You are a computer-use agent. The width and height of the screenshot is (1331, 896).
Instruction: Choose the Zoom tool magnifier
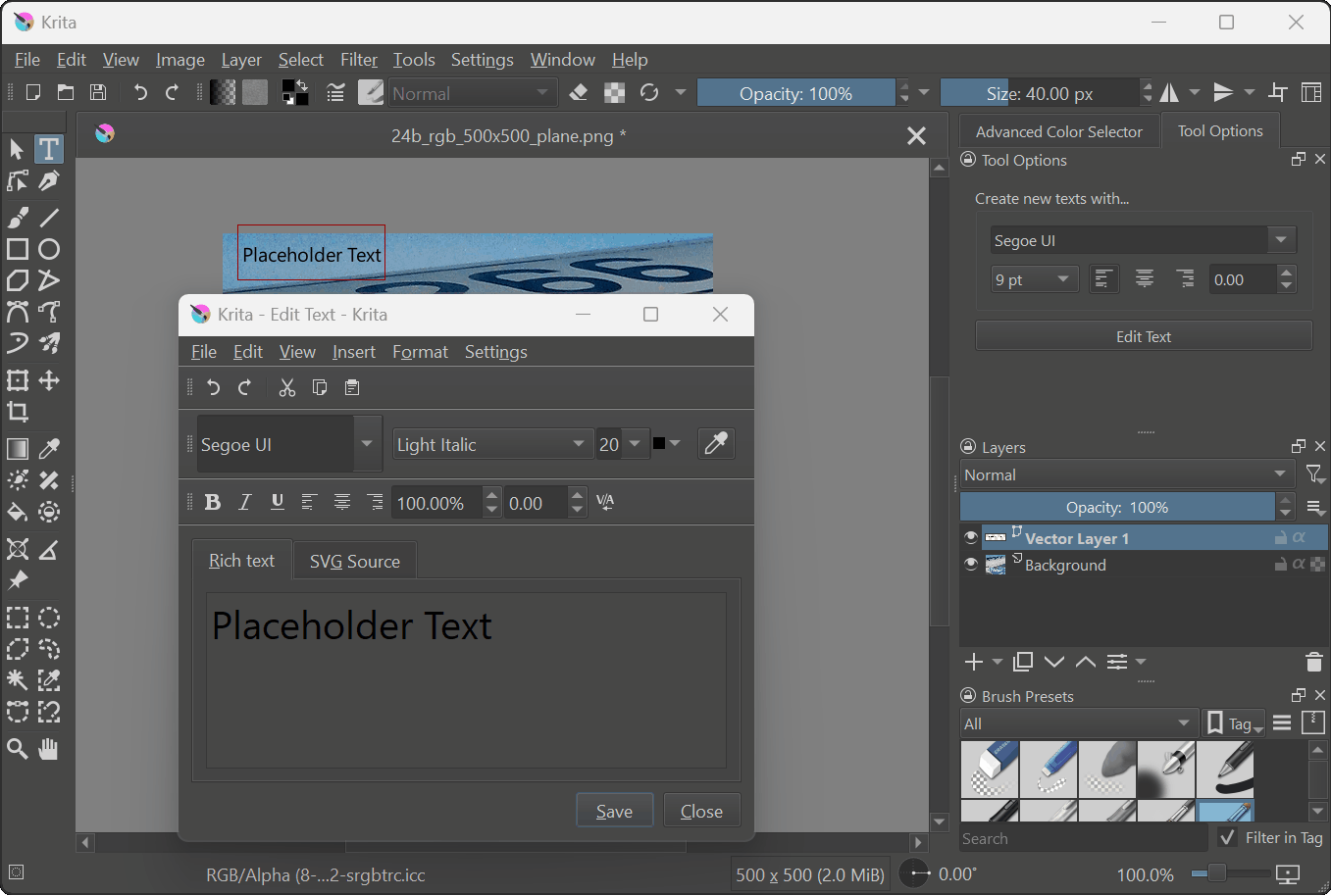18,750
